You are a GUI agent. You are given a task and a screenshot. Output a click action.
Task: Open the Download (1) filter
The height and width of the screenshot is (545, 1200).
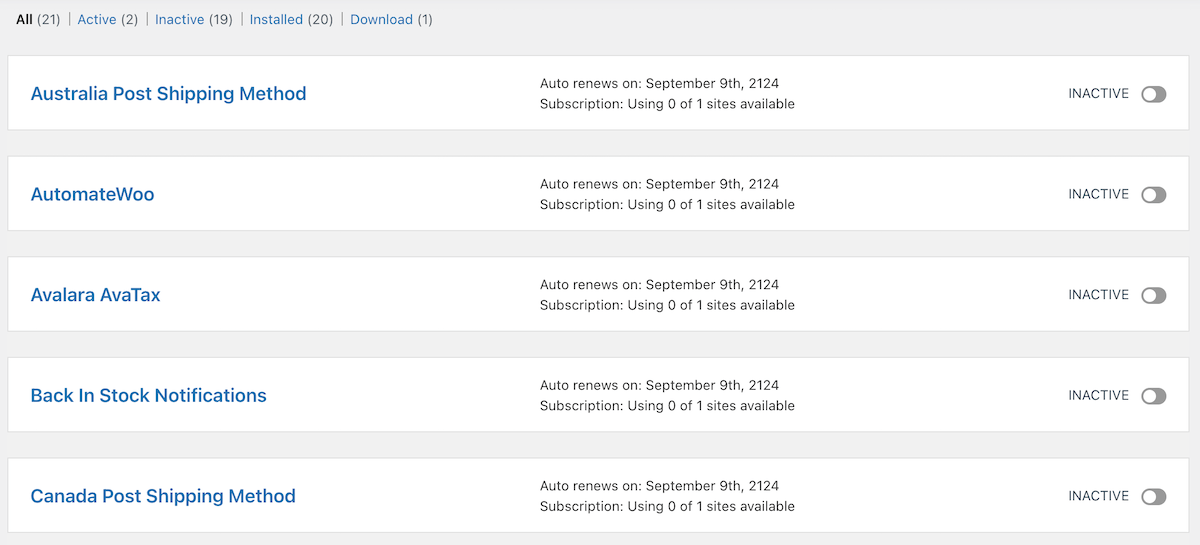391,19
